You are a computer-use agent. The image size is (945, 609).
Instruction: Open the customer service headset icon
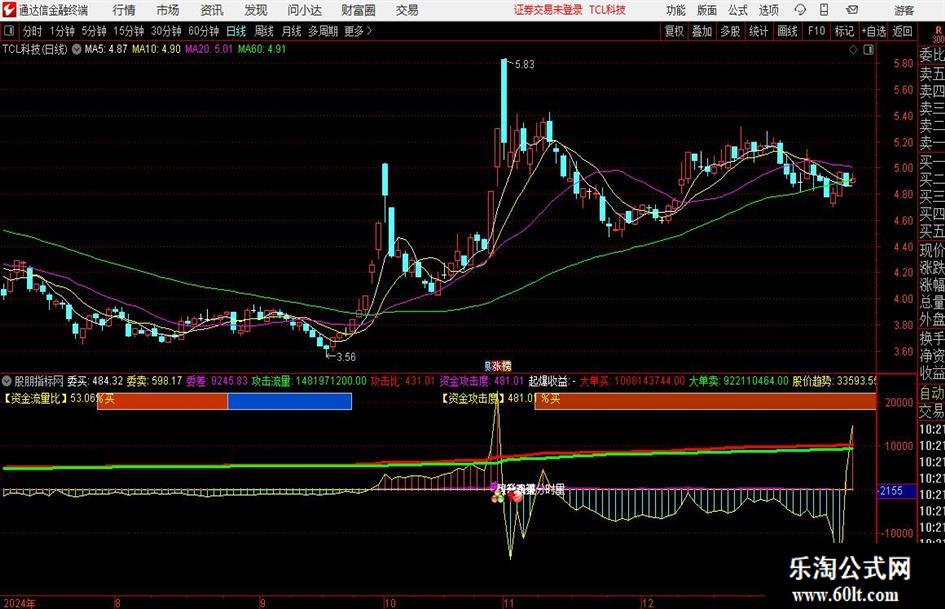(800, 10)
